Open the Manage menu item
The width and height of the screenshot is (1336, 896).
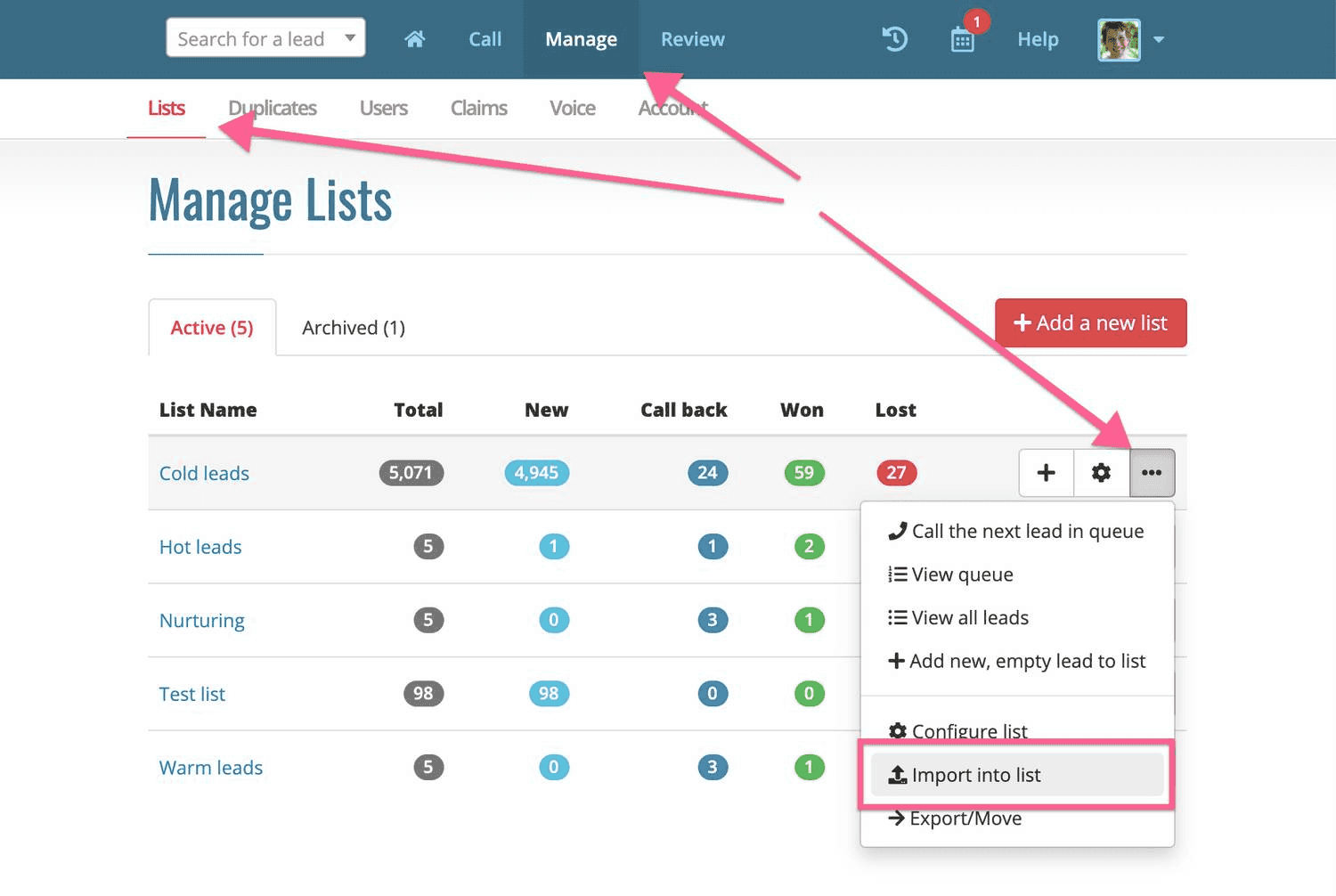[581, 39]
